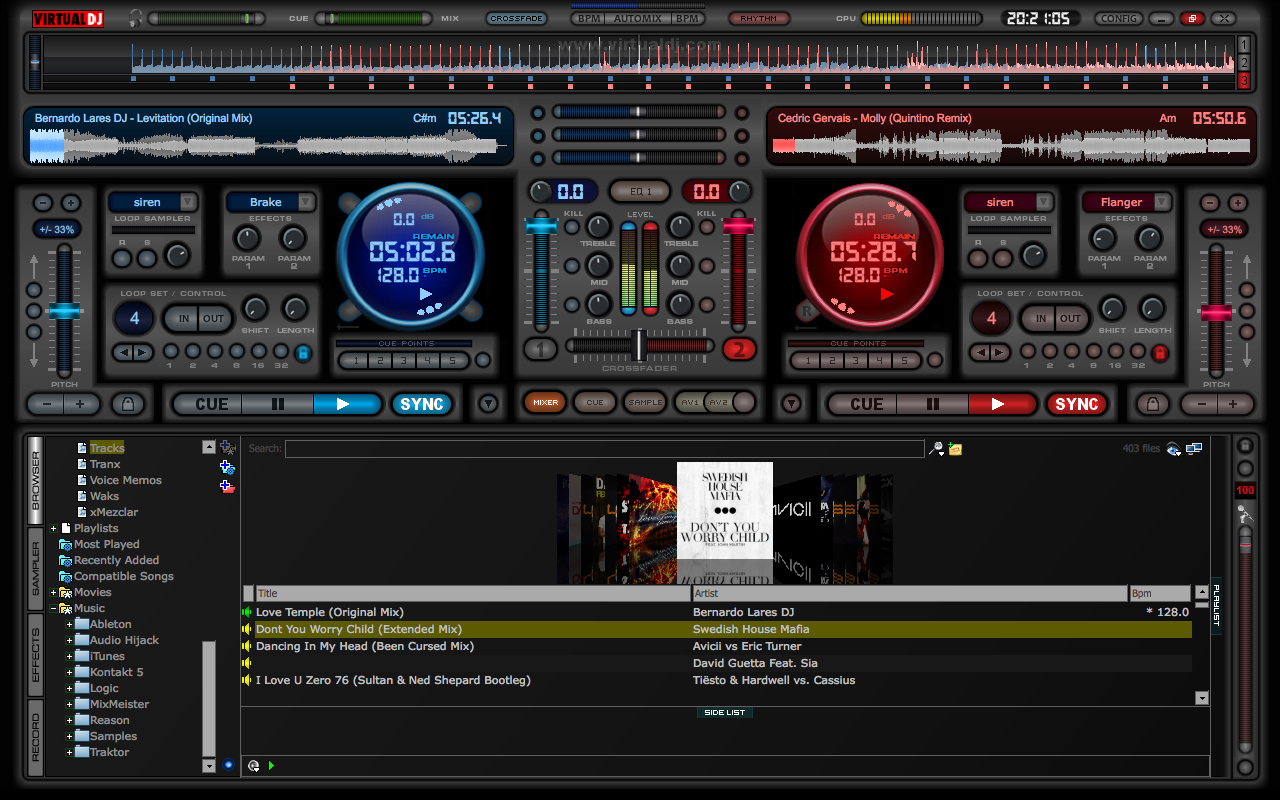Select the MIXER center panel tab

(545, 402)
